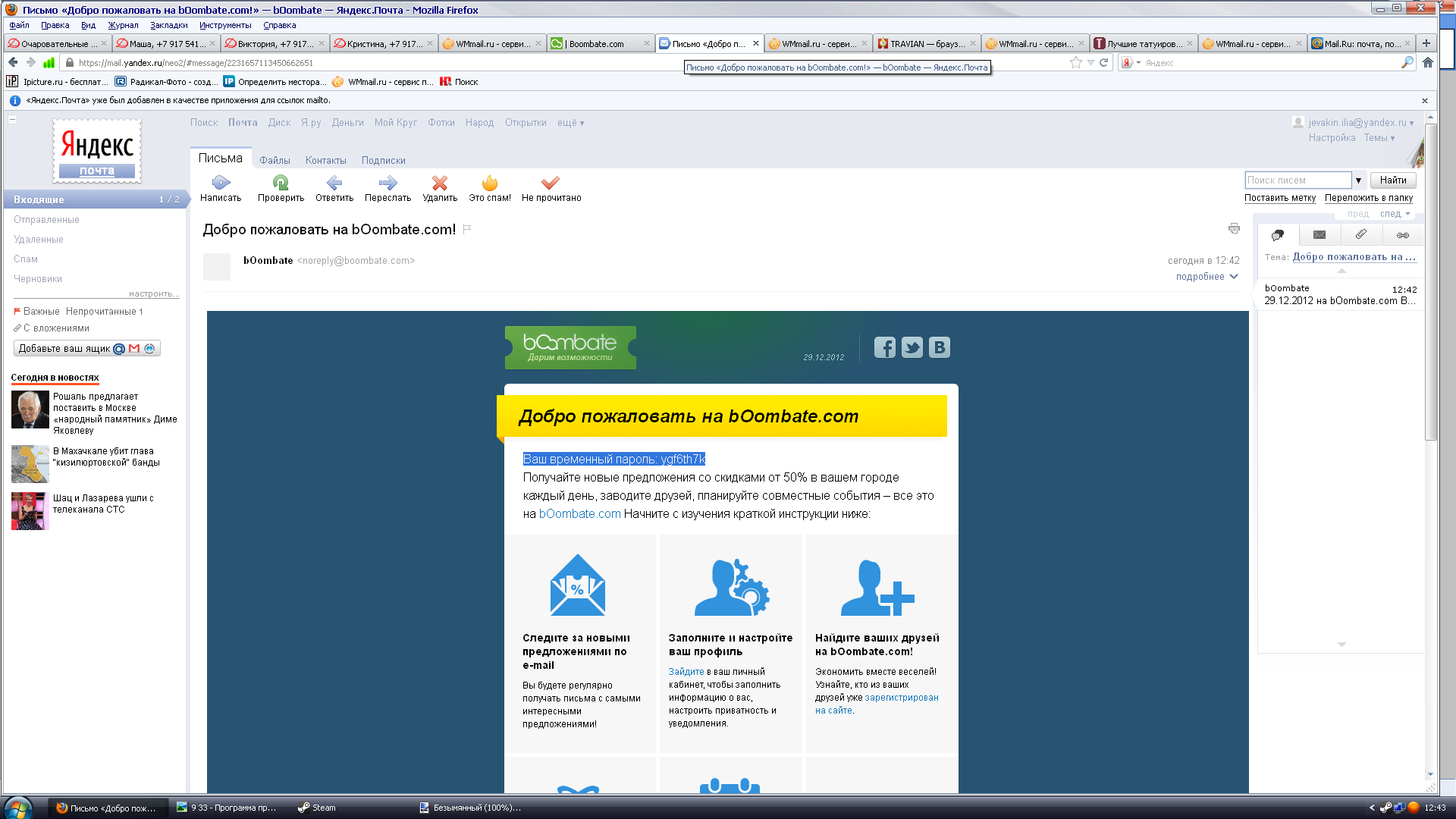Collapse the left panel with the minus toggle
The image size is (1456, 819).
click(12, 119)
